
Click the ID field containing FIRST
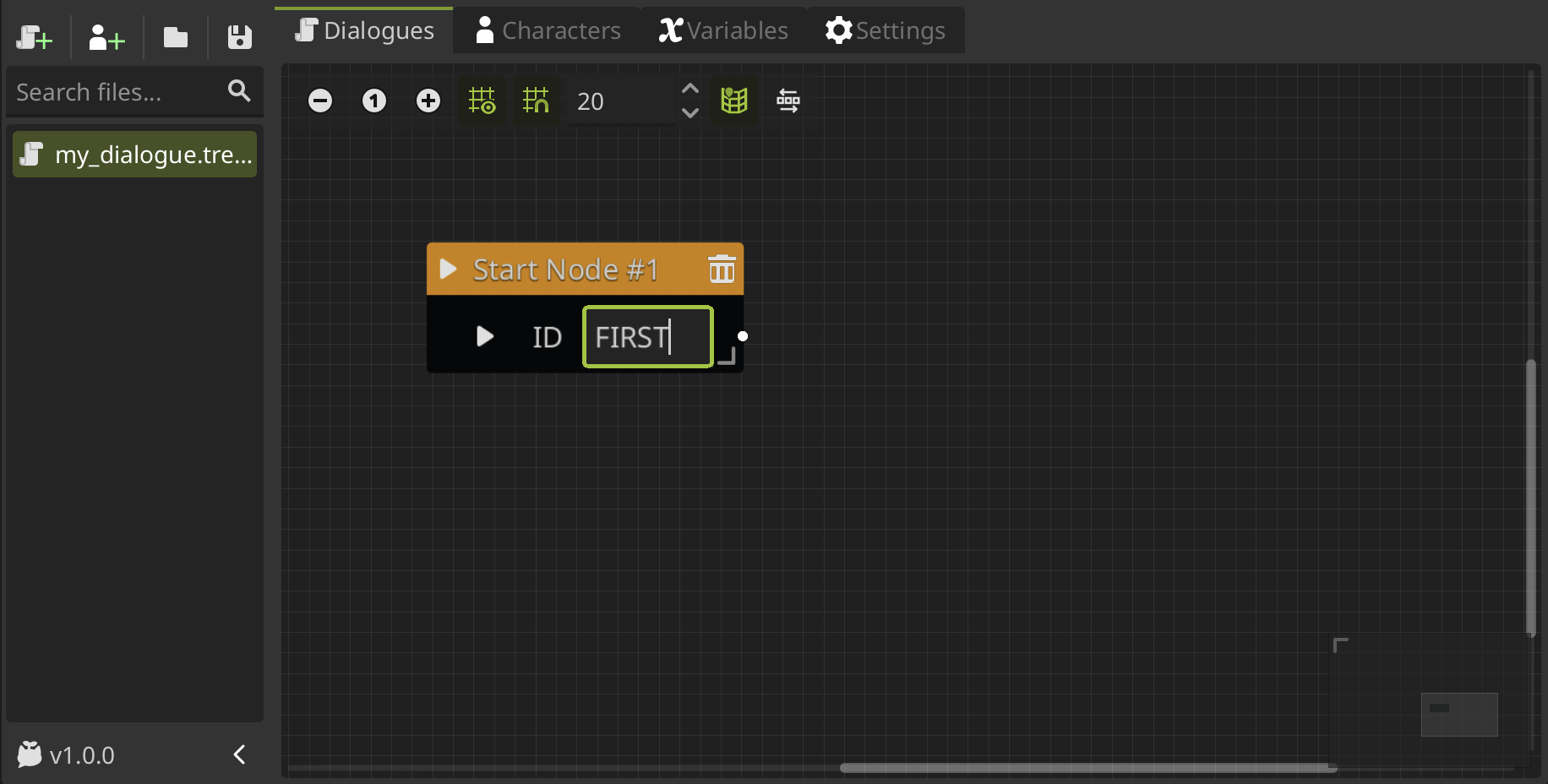point(646,336)
